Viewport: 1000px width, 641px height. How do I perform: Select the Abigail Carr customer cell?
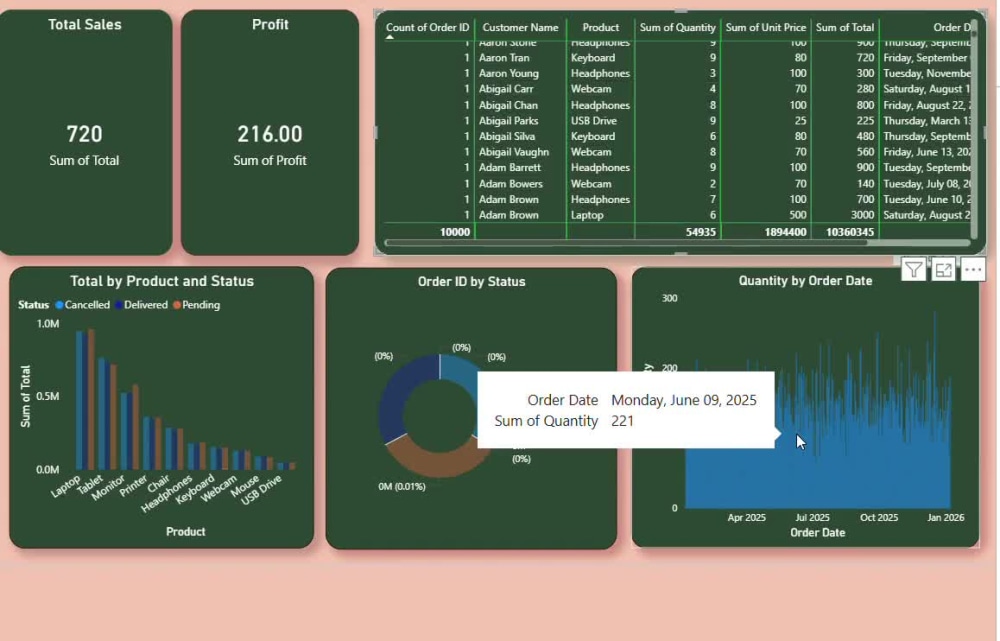pyautogui.click(x=506, y=89)
